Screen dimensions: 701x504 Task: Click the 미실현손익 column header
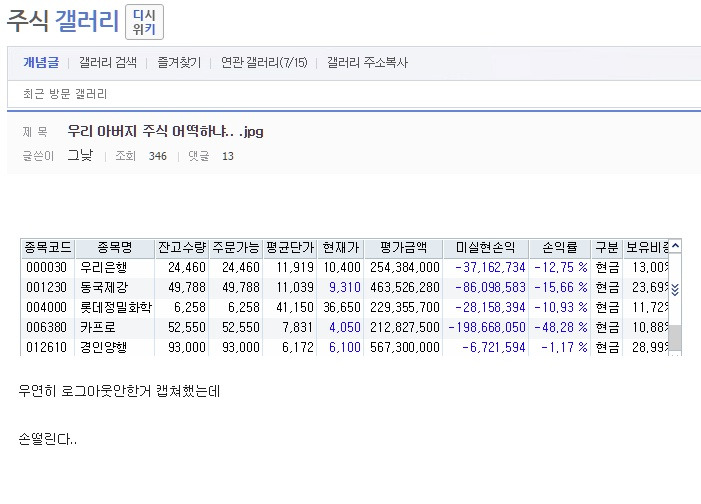(x=486, y=248)
